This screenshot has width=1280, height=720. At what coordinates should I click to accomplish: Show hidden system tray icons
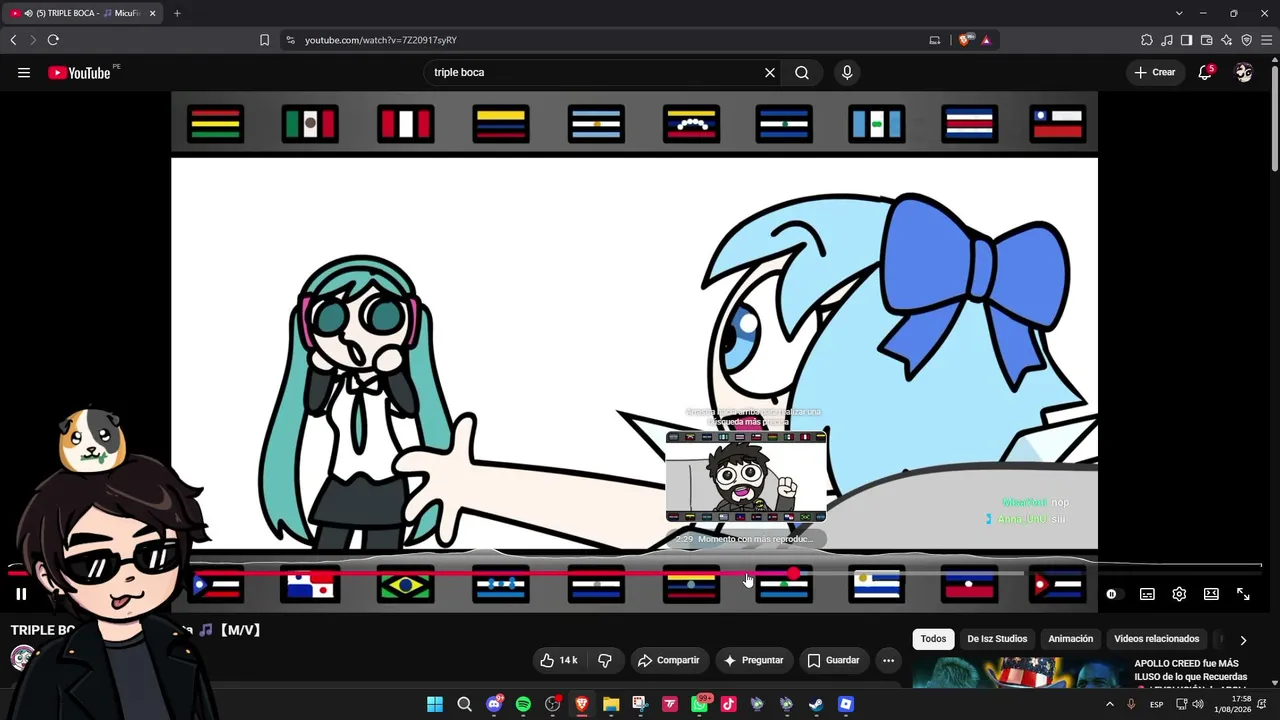1109,704
